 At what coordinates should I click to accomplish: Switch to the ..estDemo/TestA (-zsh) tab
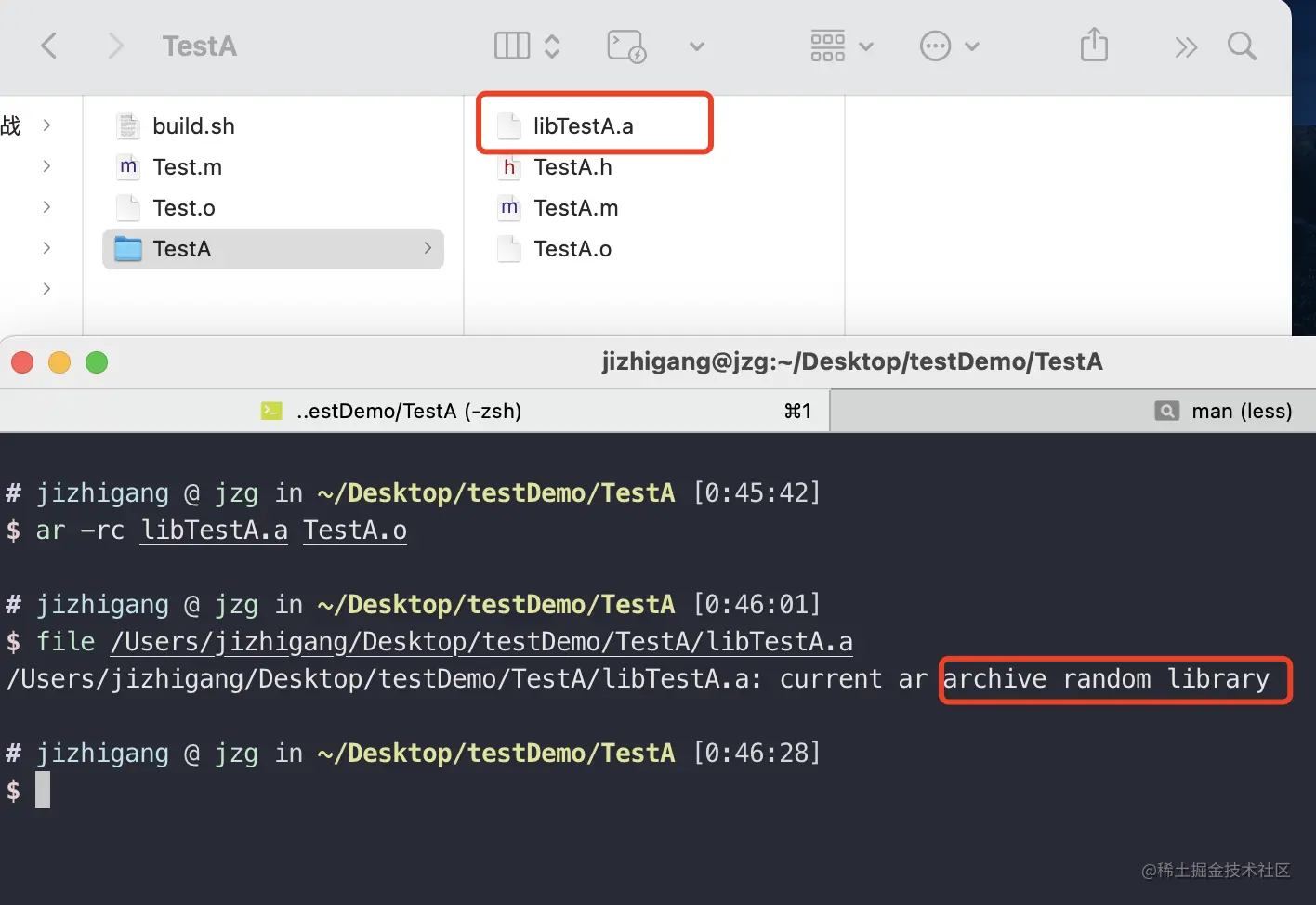click(x=409, y=411)
